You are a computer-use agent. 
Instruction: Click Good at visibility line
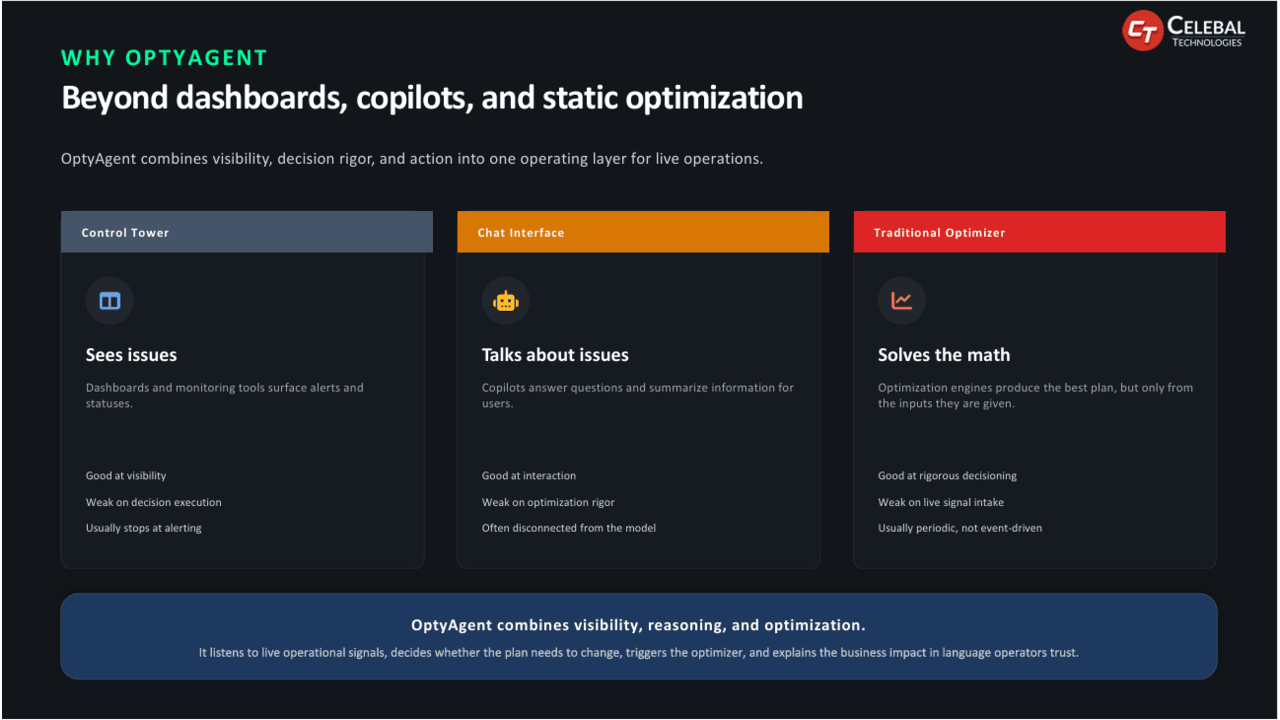[126, 476]
